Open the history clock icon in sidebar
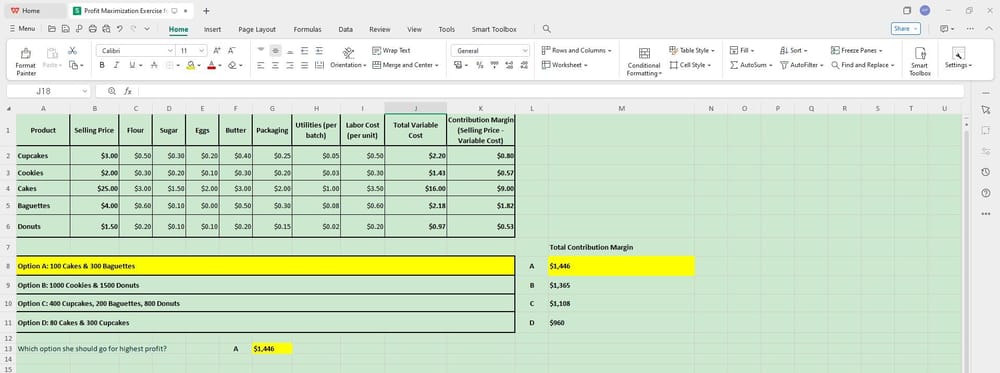The width and height of the screenshot is (1000, 373). coord(986,172)
